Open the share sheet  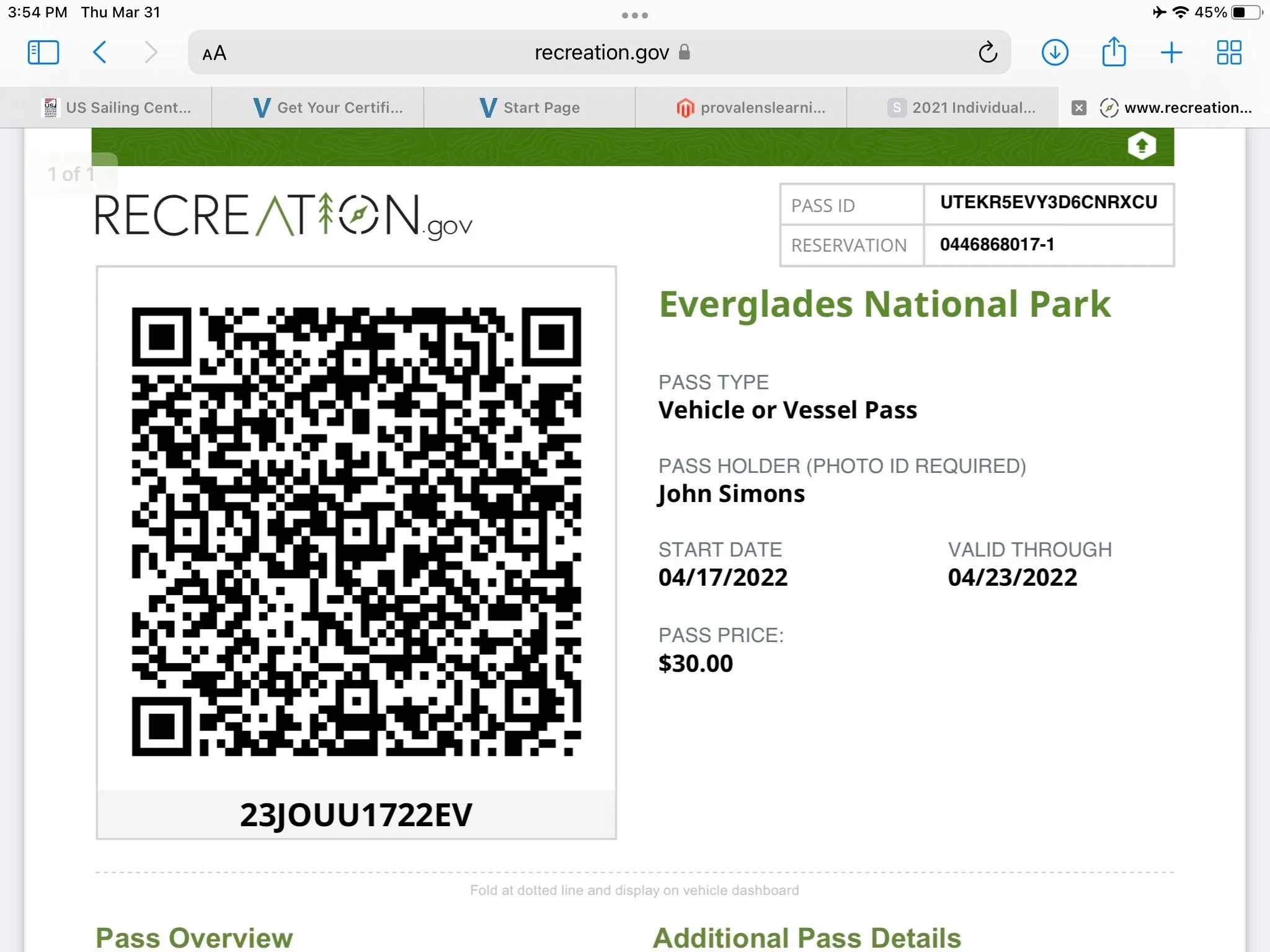1114,53
